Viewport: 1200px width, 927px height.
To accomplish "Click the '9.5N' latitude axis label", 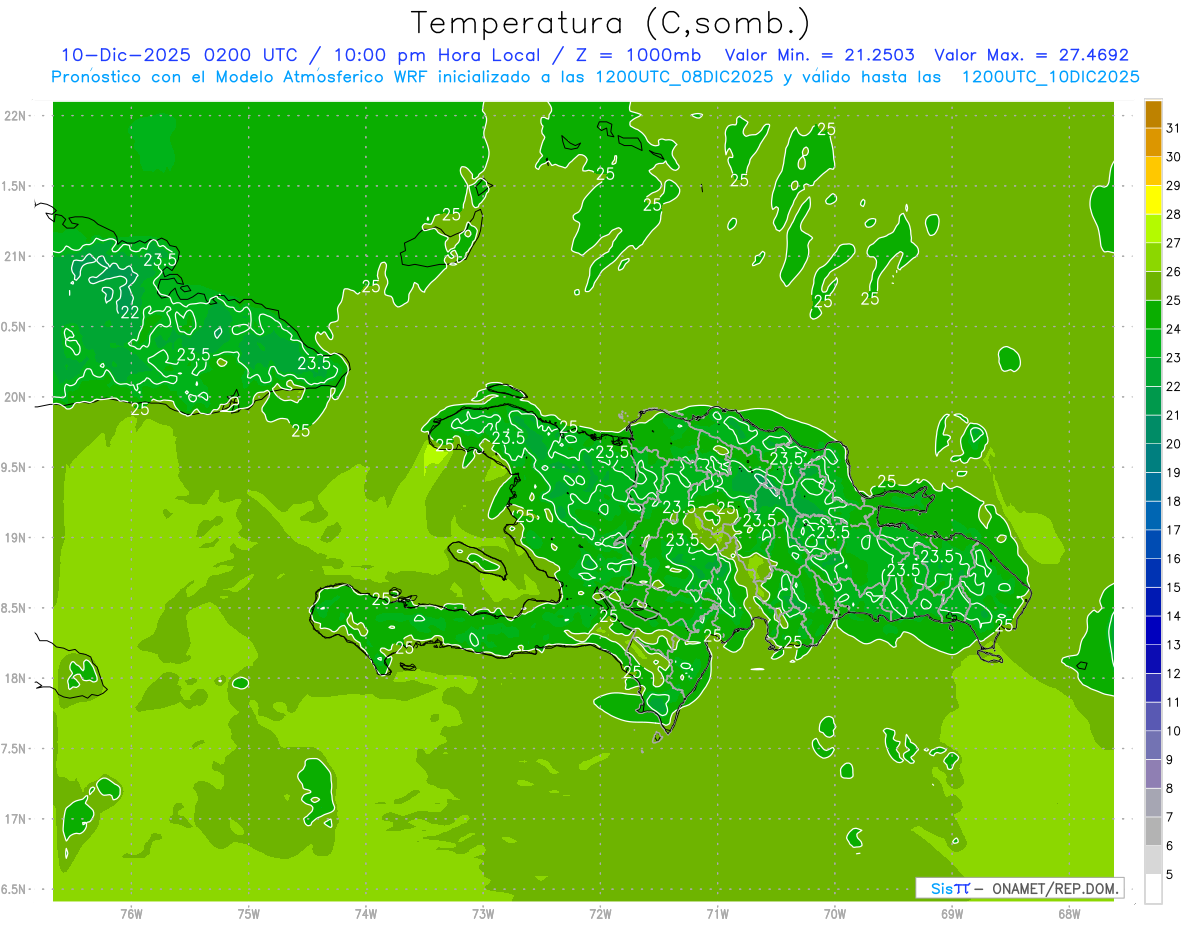I will point(15,467).
